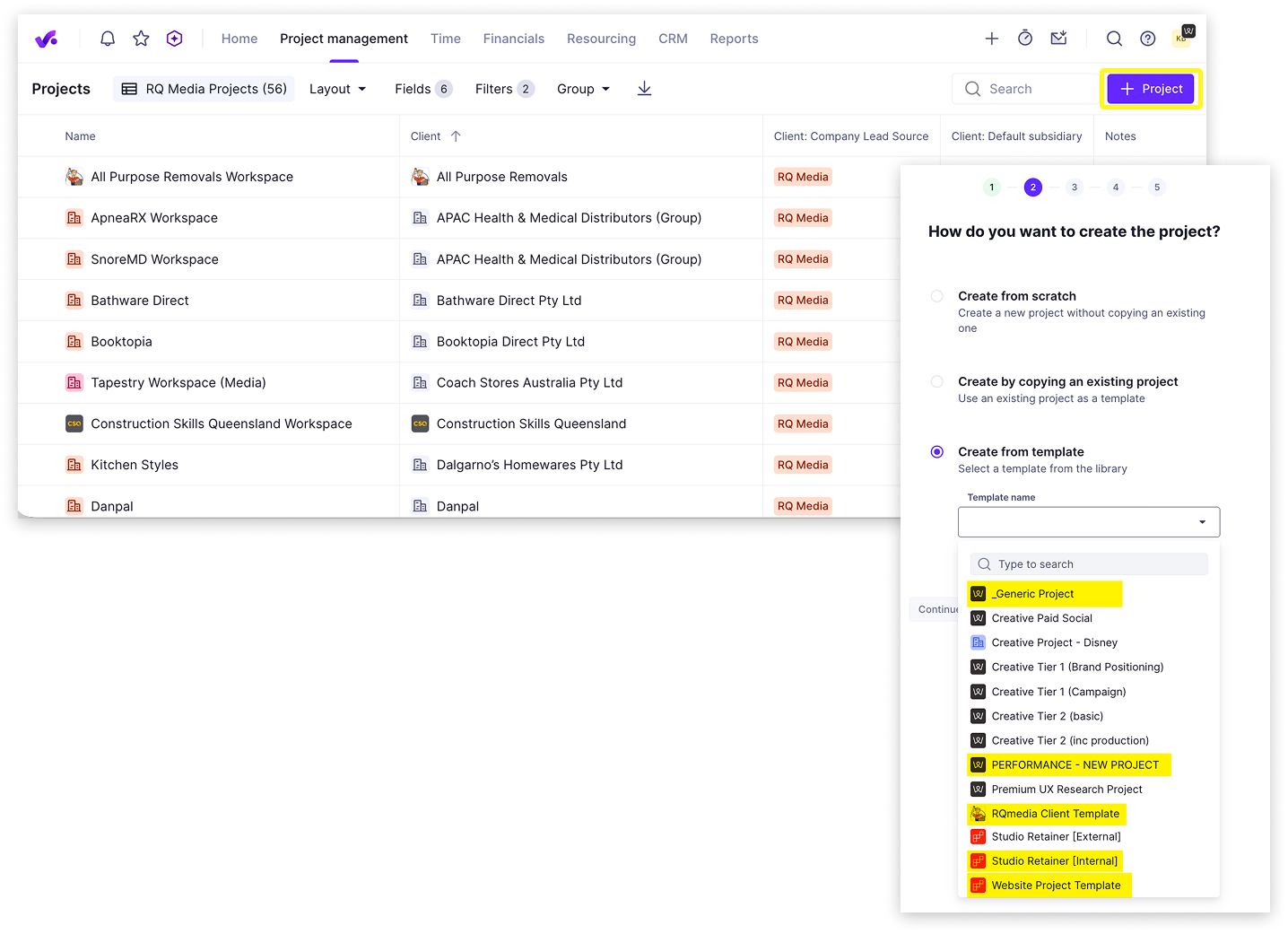This screenshot has width=1288, height=934.
Task: Open the Group dropdown
Action: [584, 89]
